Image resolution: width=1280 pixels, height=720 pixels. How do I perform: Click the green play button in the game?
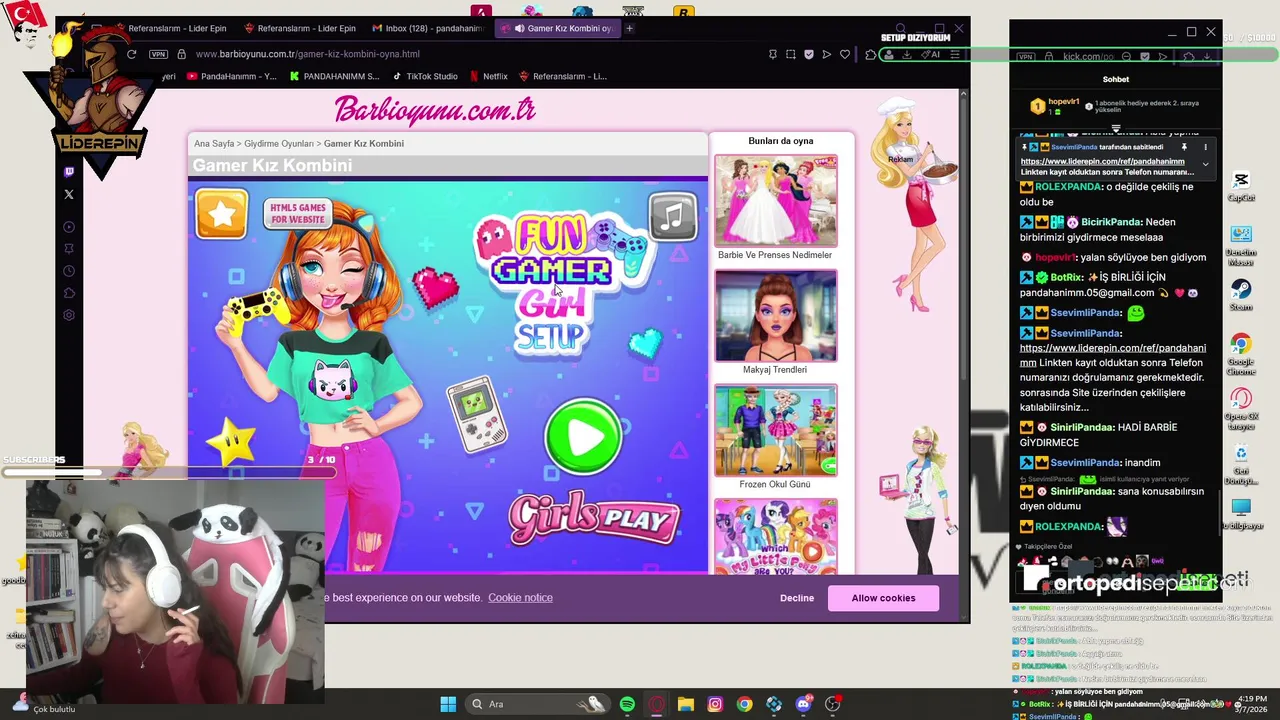click(x=584, y=437)
